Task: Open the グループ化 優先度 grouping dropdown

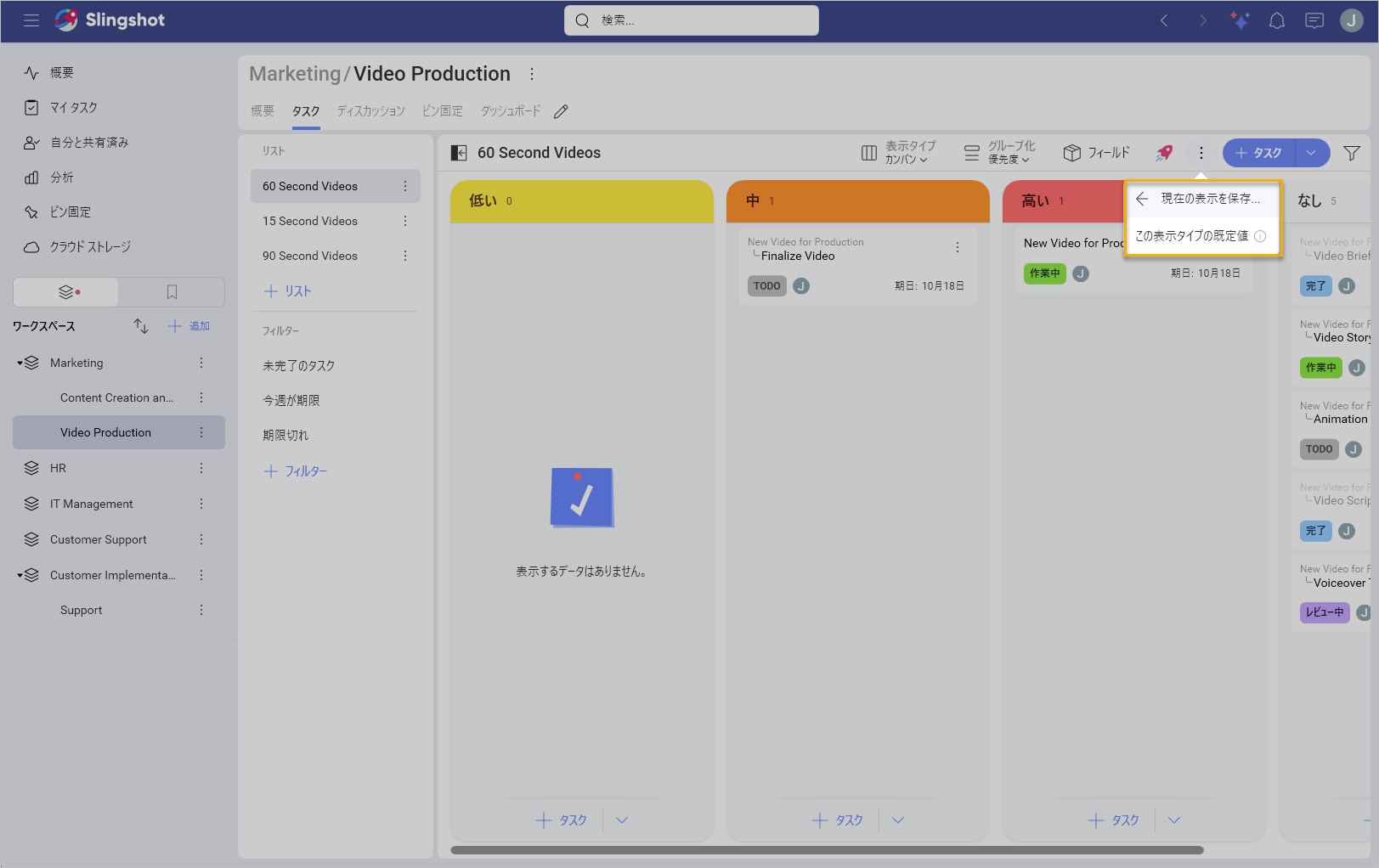Action: (1003, 153)
